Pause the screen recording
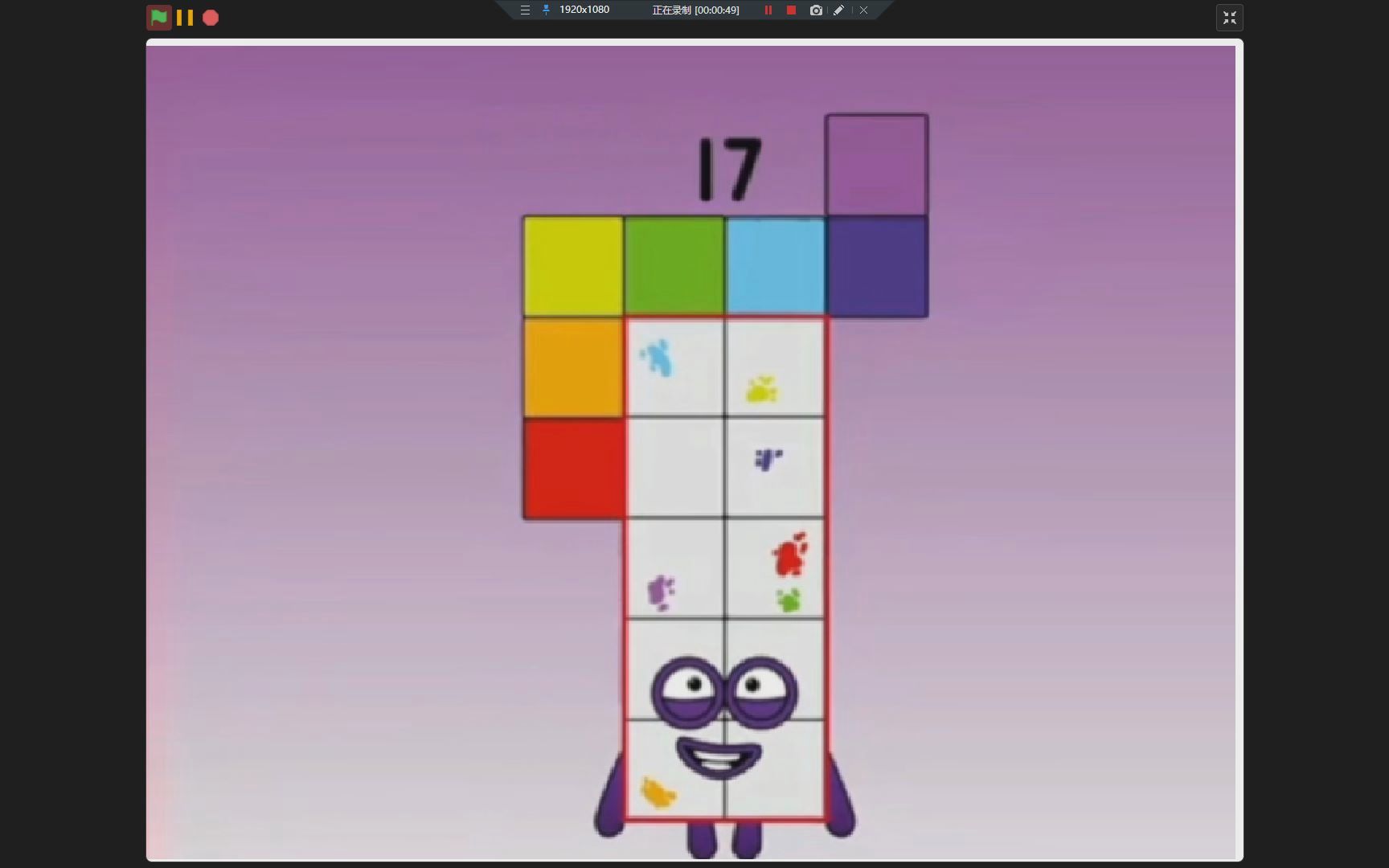This screenshot has width=1389, height=868. click(768, 10)
